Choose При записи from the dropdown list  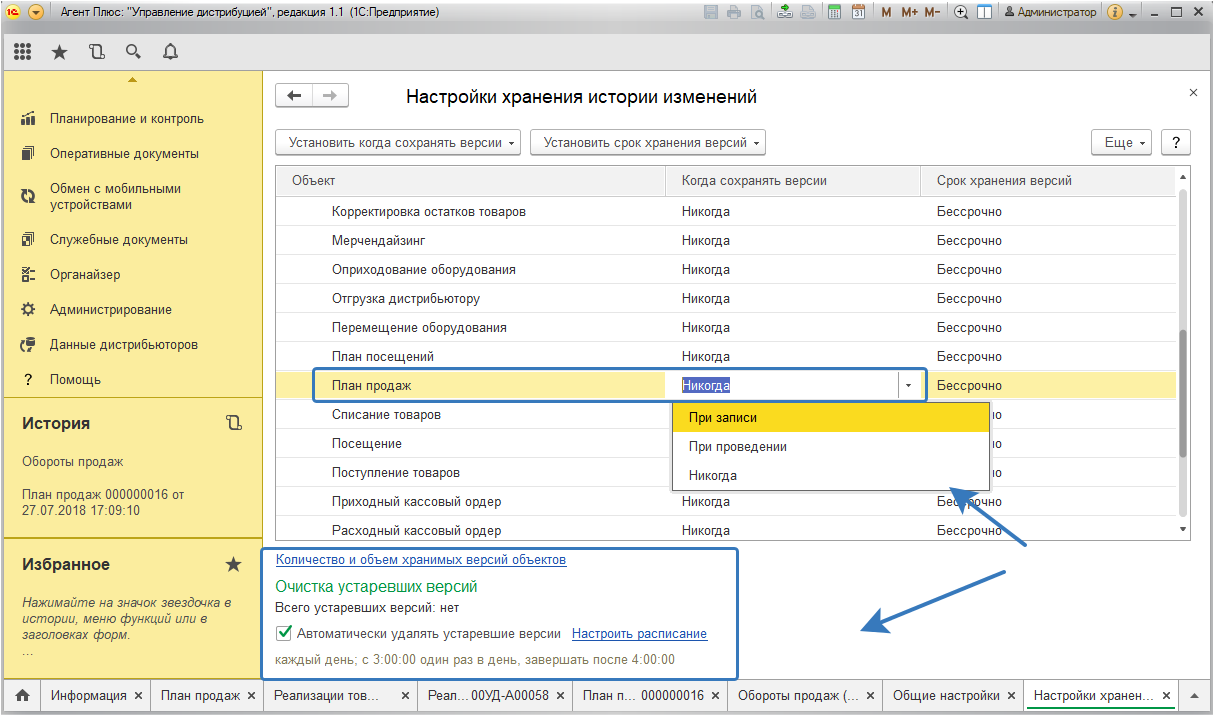[x=830, y=418]
